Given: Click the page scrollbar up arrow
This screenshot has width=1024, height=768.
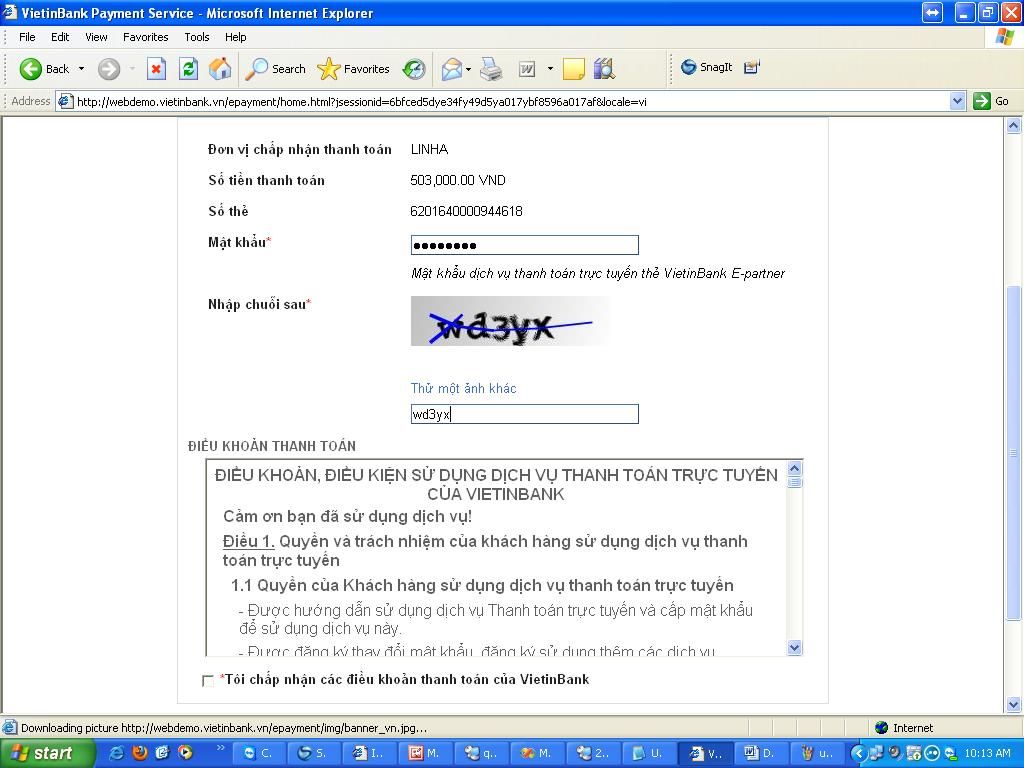Looking at the screenshot, I should 1014,126.
